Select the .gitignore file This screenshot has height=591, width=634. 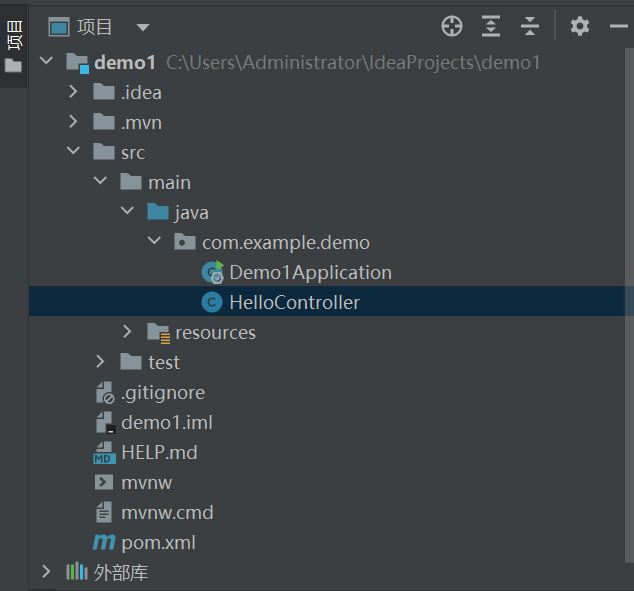pos(162,393)
